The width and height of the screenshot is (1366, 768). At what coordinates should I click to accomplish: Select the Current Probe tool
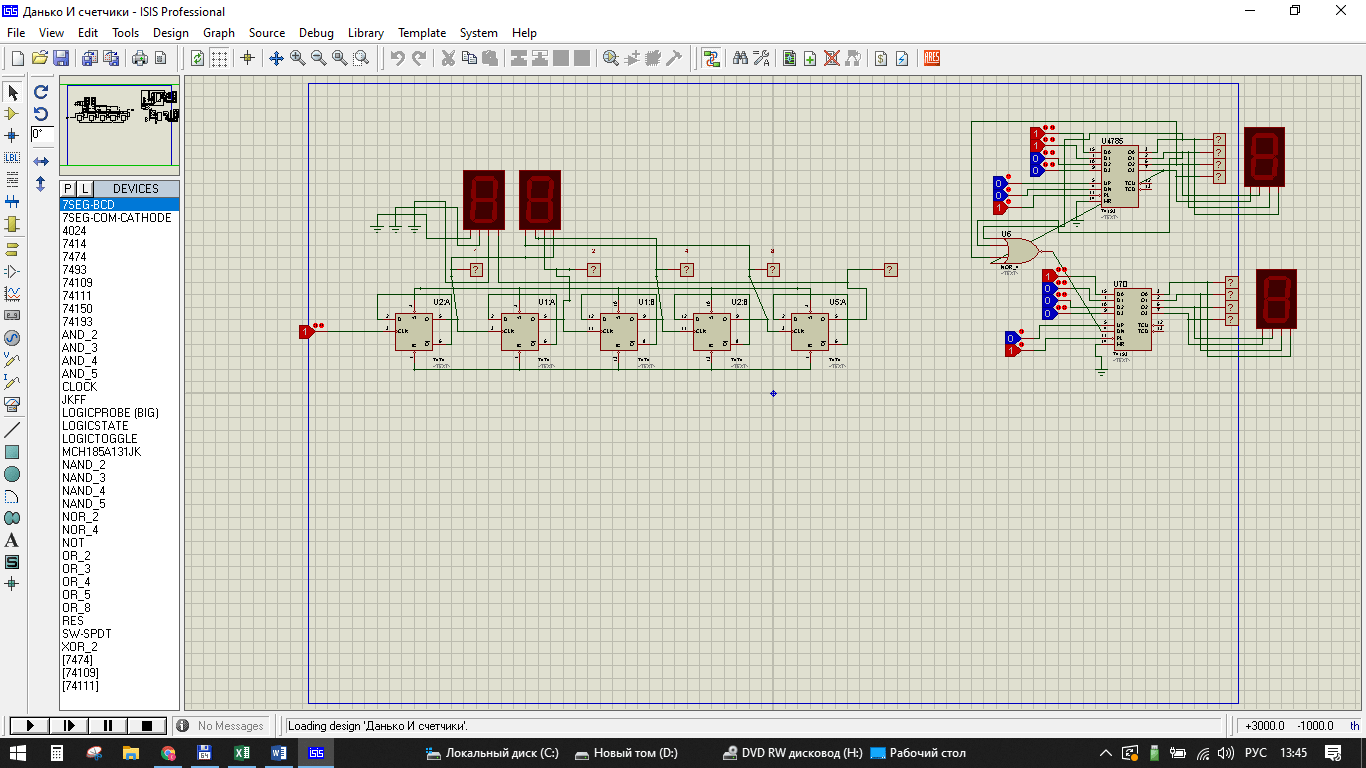pos(13,382)
